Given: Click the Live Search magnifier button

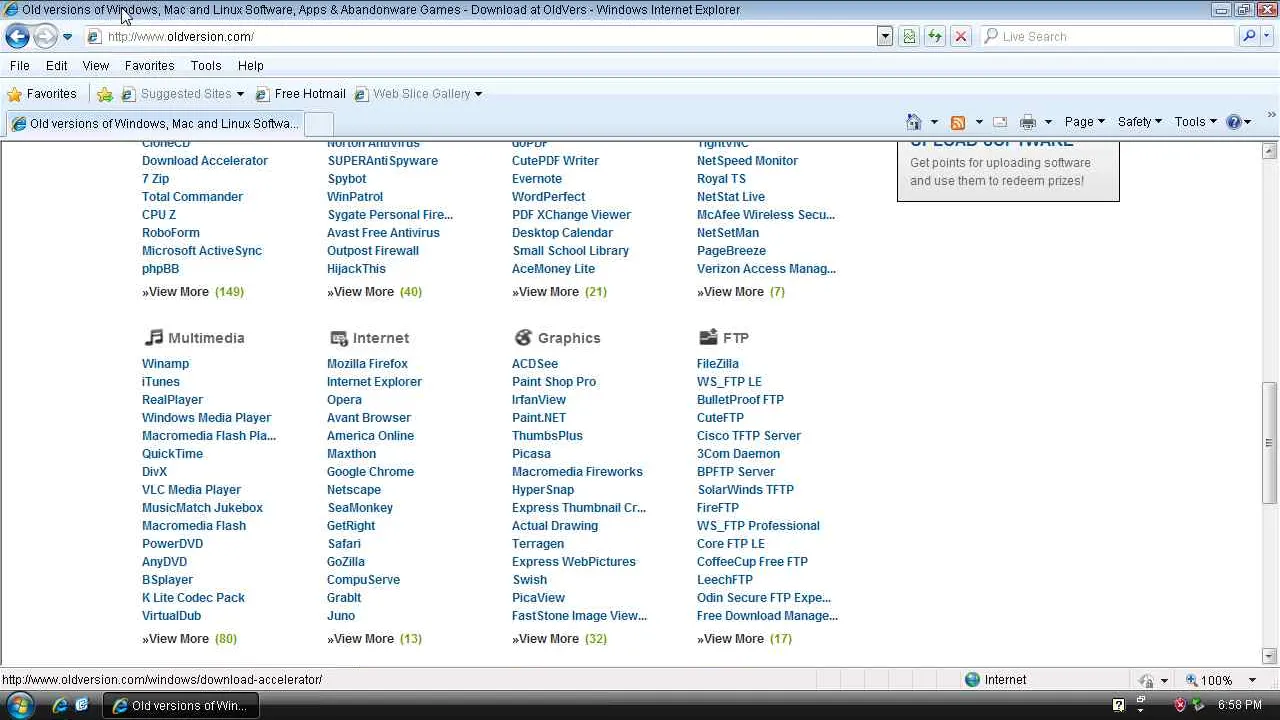Looking at the screenshot, I should 1249,36.
